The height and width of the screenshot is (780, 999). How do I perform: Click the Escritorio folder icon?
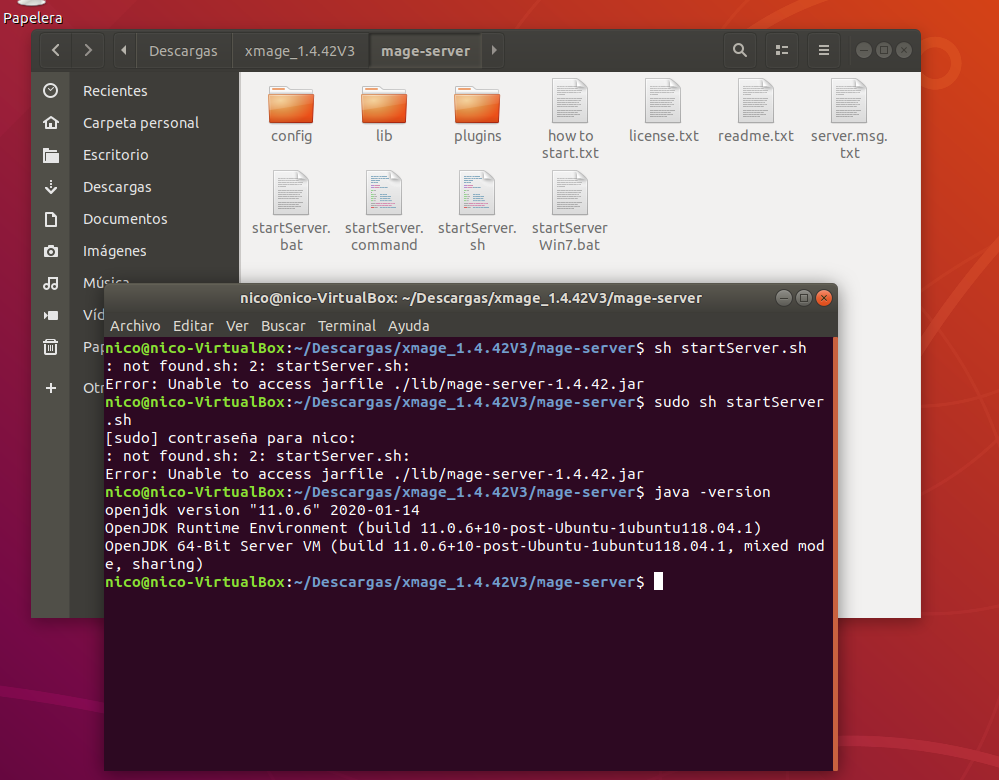click(x=51, y=155)
